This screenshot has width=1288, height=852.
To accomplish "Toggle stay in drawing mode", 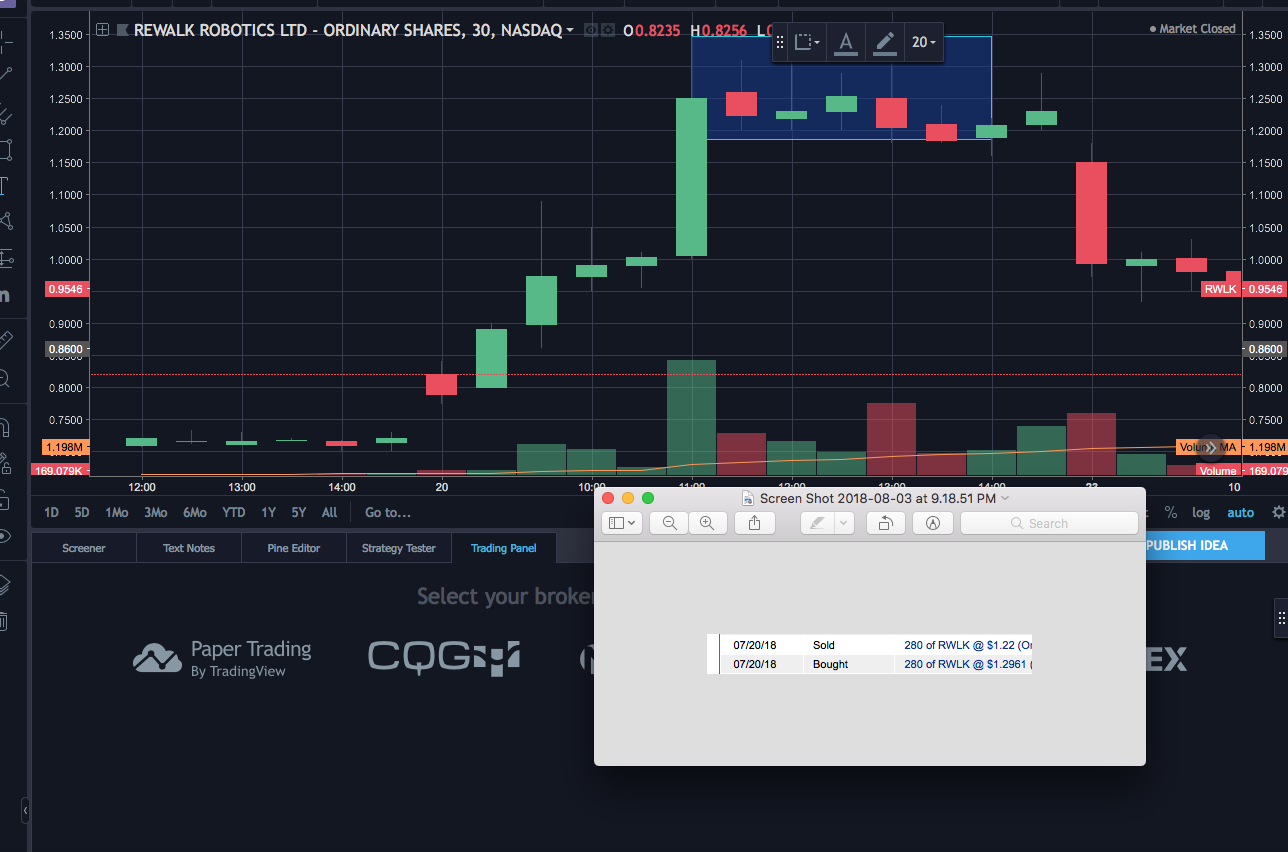I will [x=5, y=463].
